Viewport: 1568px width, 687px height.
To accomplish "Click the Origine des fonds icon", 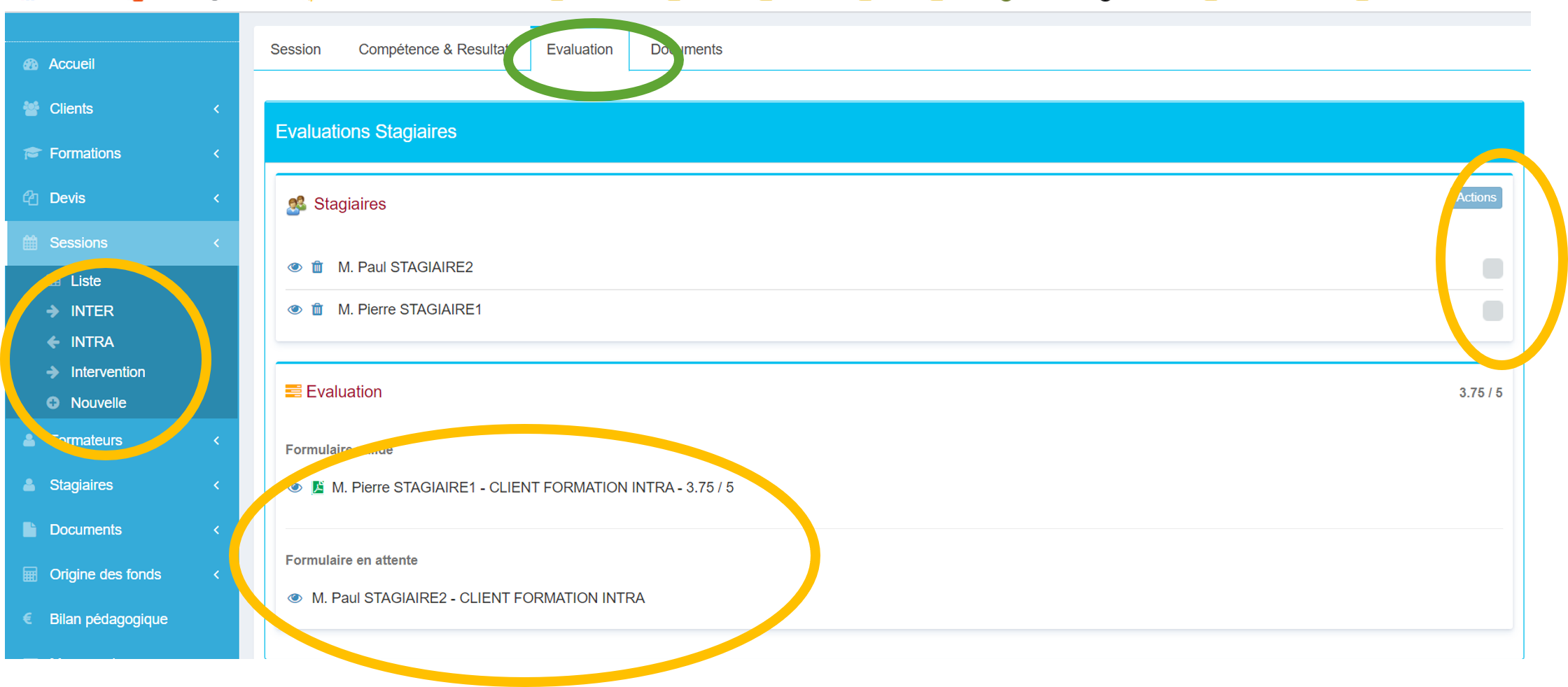I will (30, 574).
